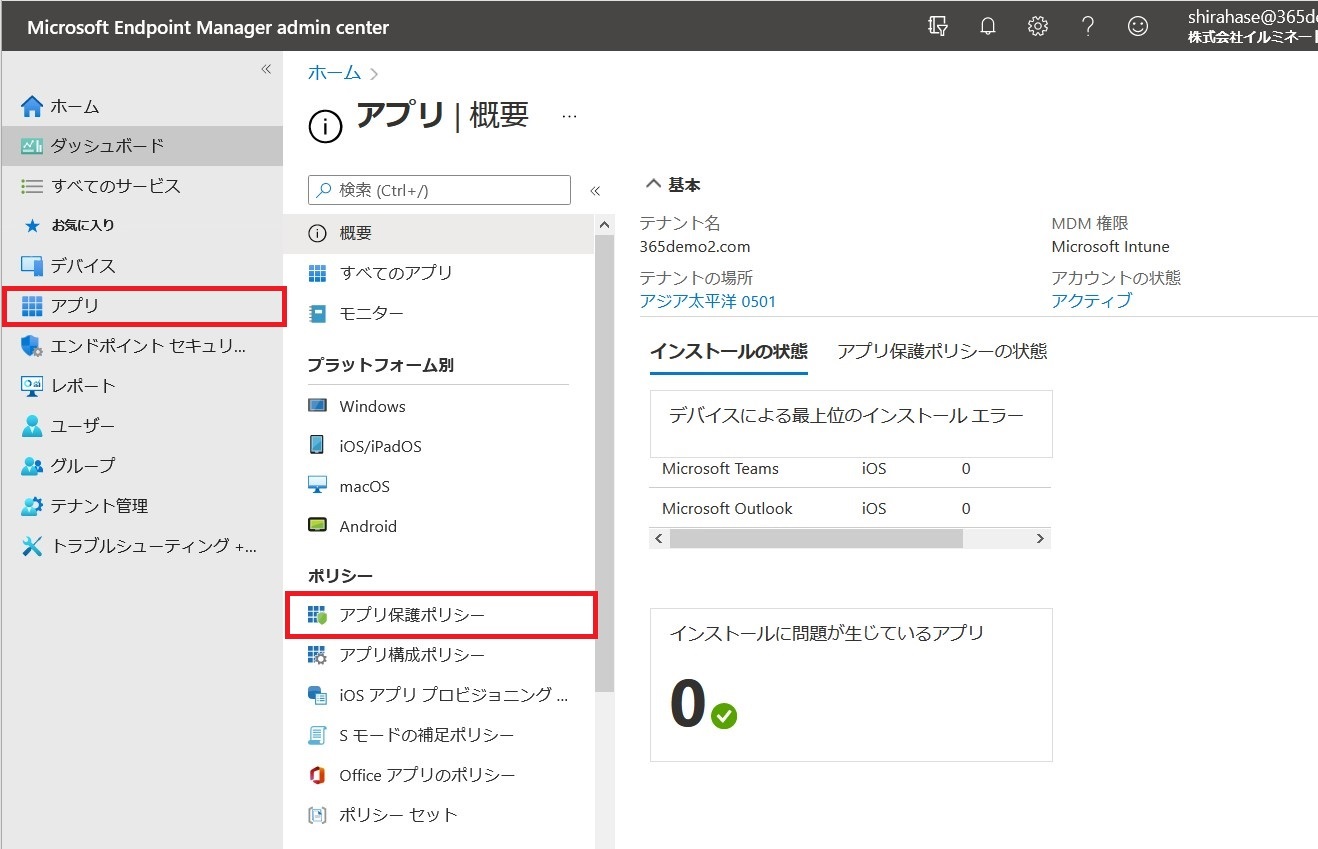1318x849 pixels.
Task: Open the notifications bell
Action: (x=988, y=26)
